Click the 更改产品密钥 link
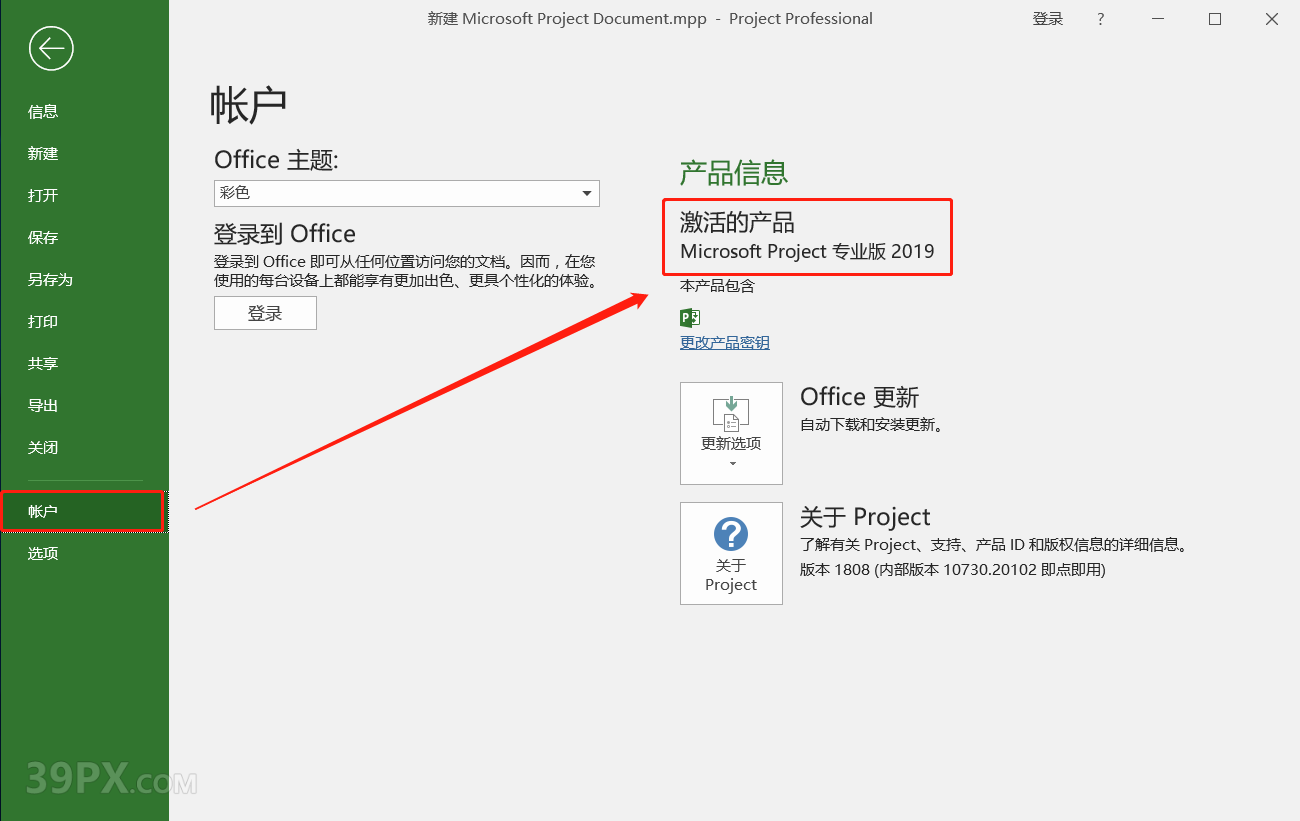 (x=725, y=343)
